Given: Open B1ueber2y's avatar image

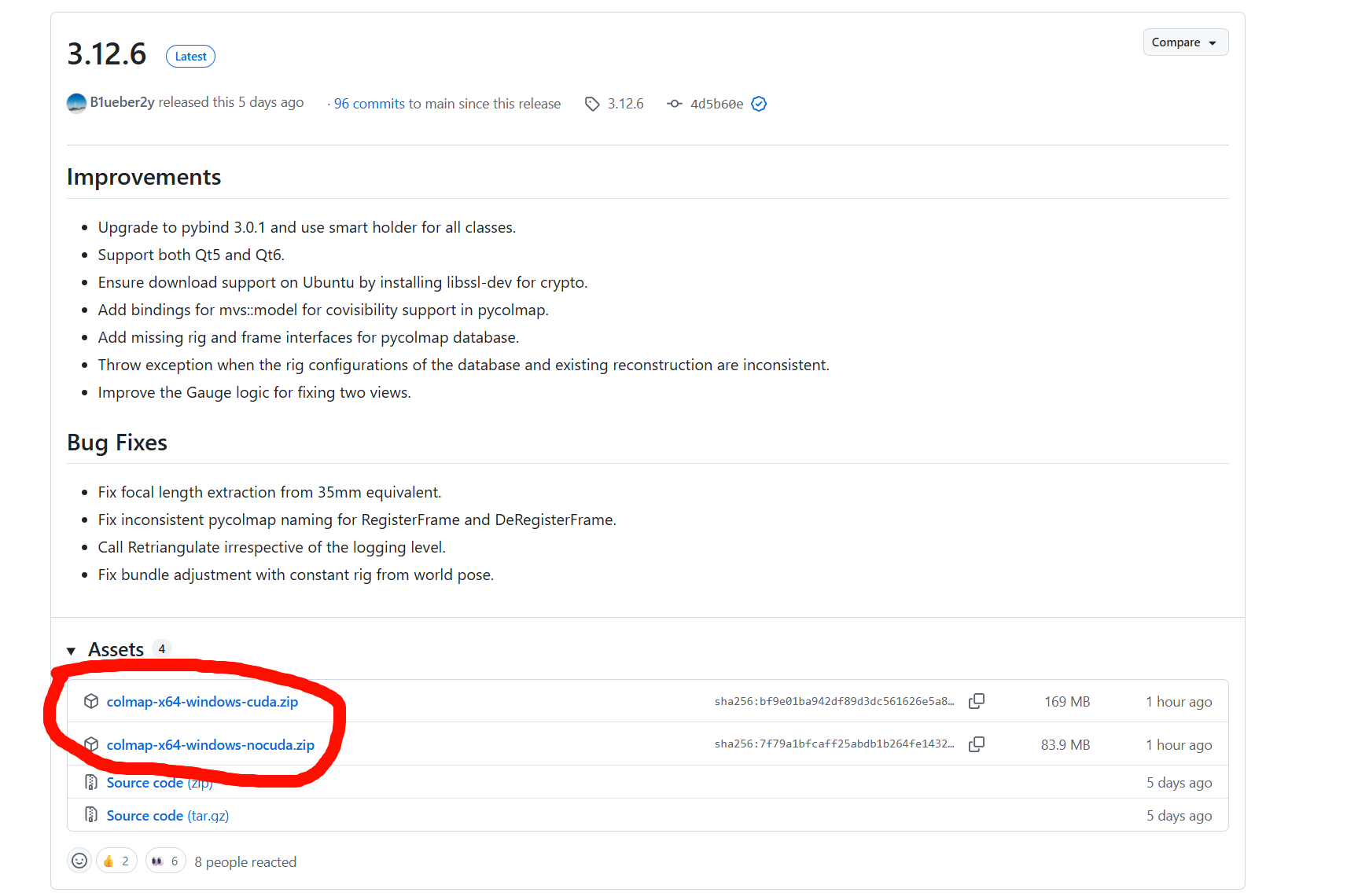Looking at the screenshot, I should 76,103.
